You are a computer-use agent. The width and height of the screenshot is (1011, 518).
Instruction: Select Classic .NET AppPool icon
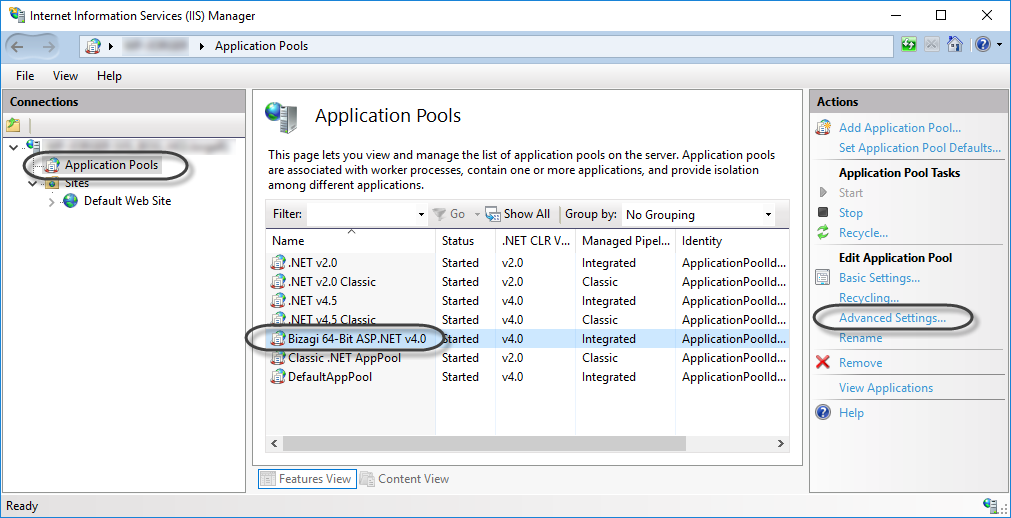278,357
